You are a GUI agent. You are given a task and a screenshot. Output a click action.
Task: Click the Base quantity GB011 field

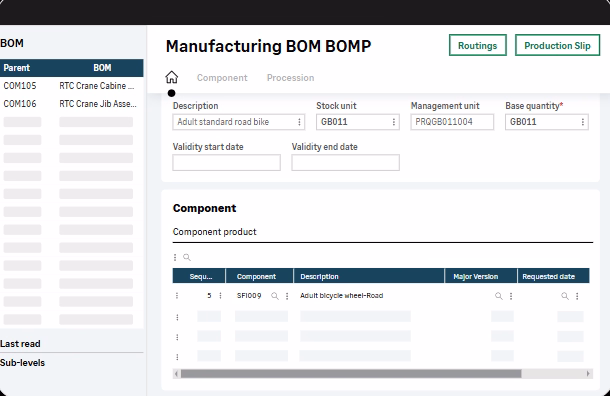tap(547, 122)
